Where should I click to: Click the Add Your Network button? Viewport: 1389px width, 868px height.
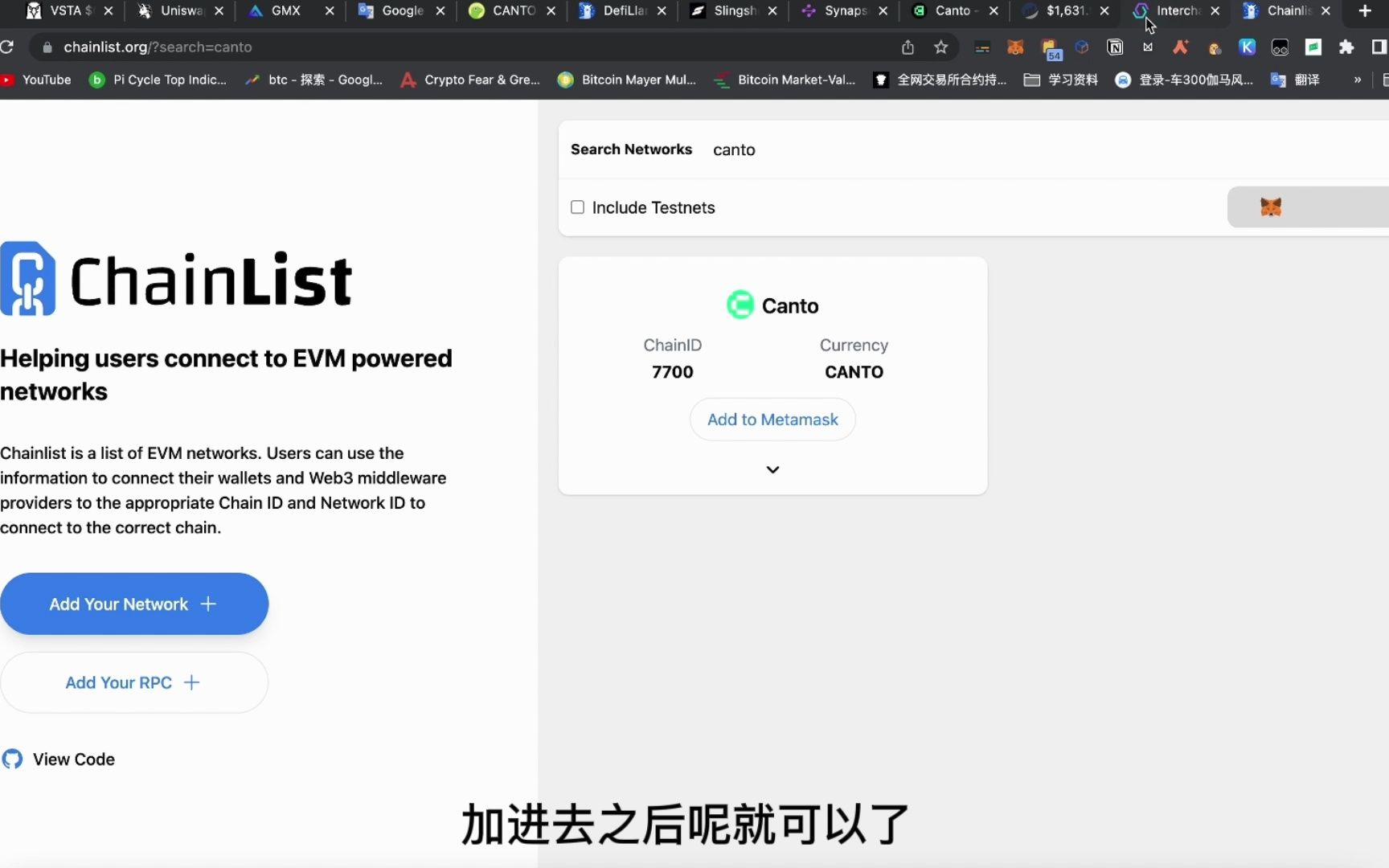coord(133,604)
